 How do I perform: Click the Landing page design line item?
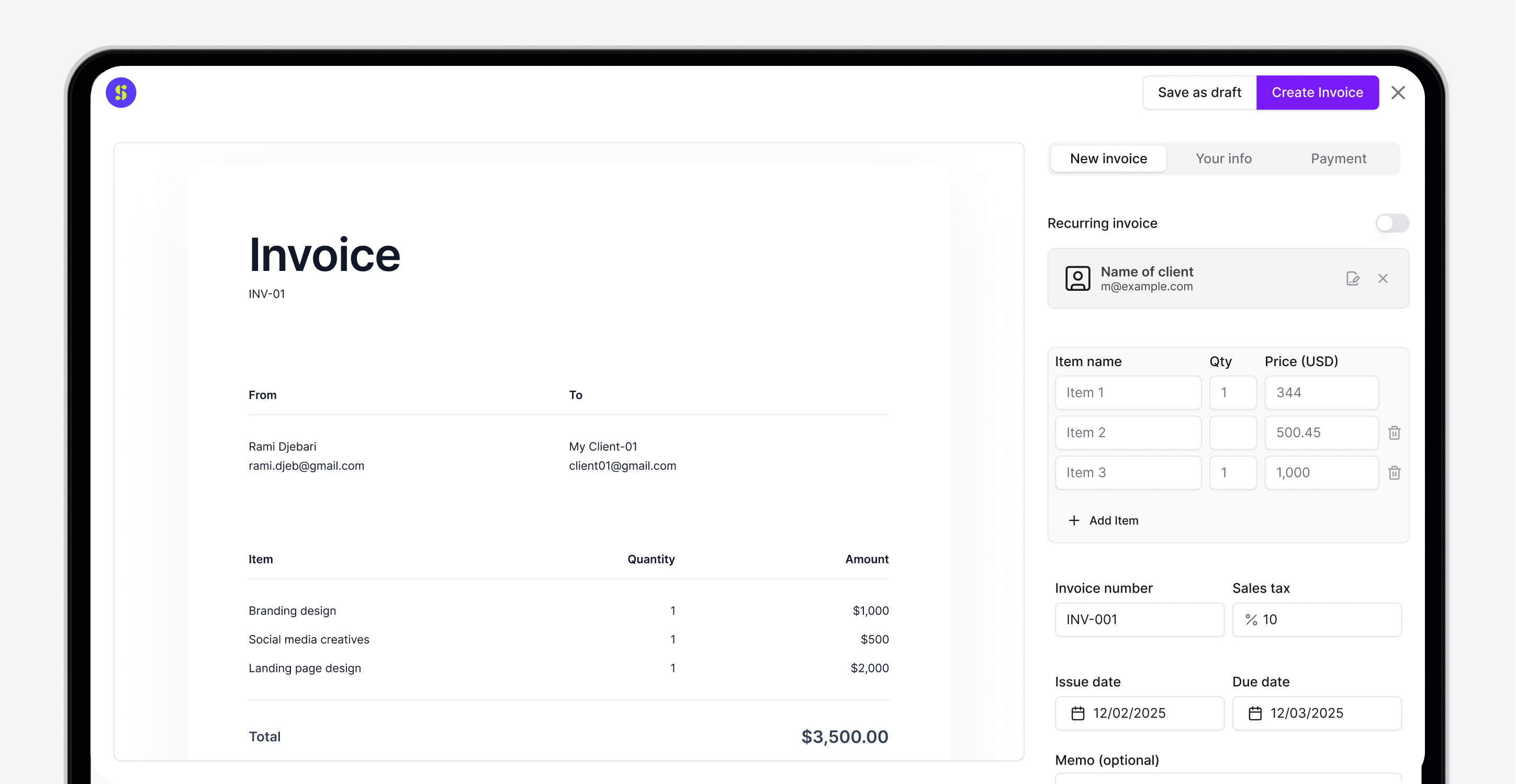[x=304, y=668]
